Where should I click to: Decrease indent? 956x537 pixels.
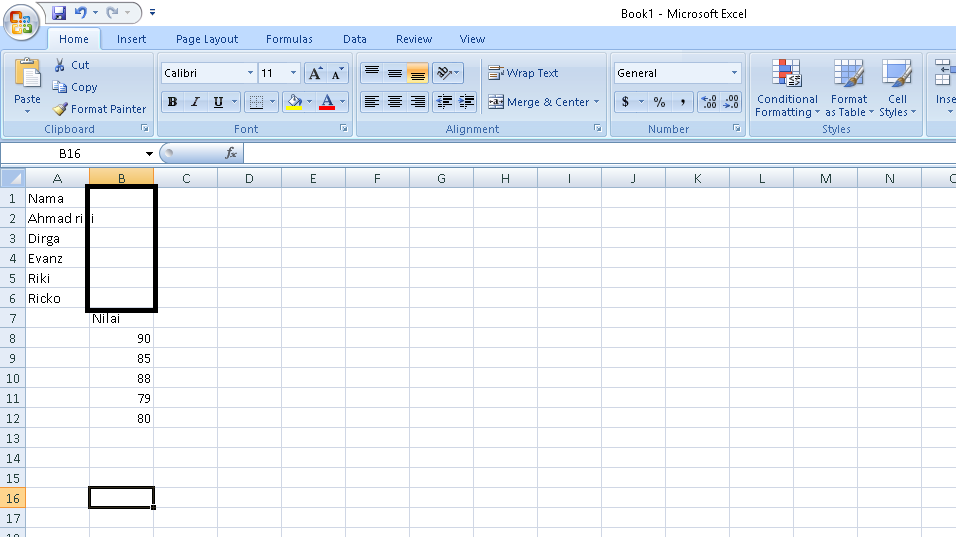click(444, 102)
